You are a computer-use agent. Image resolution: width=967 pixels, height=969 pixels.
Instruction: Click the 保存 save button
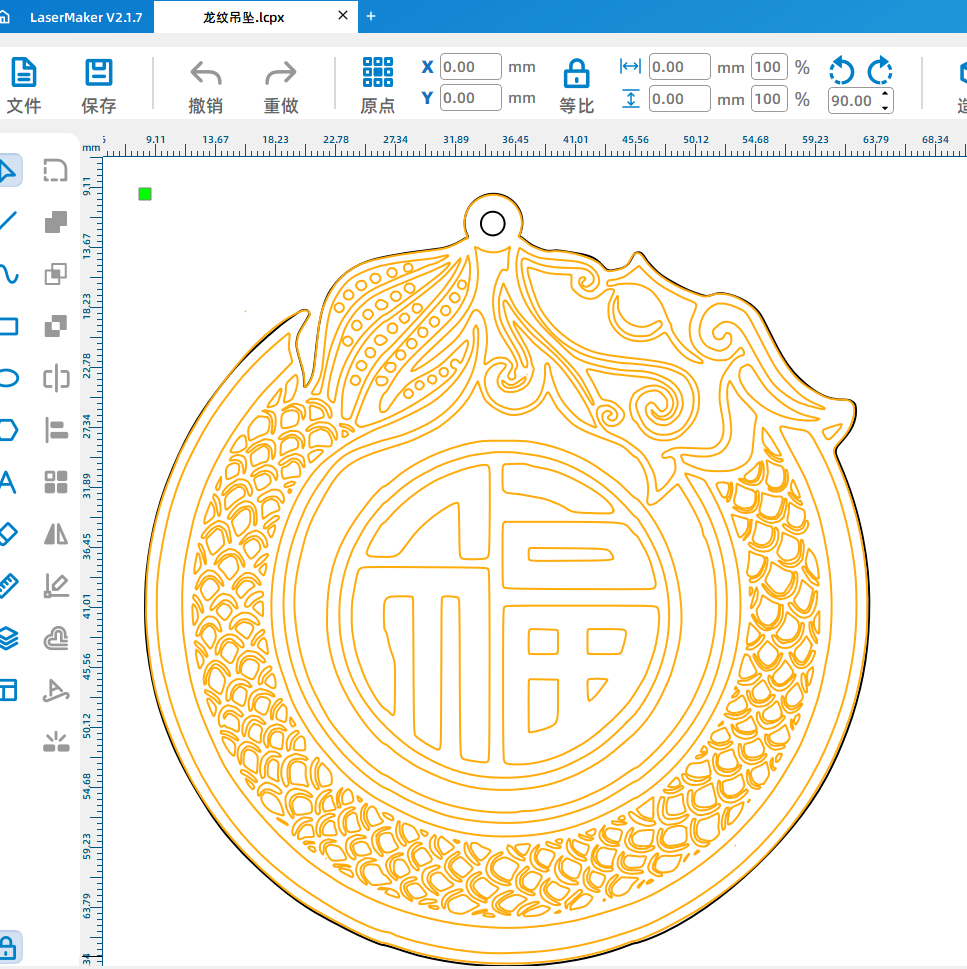coord(98,84)
